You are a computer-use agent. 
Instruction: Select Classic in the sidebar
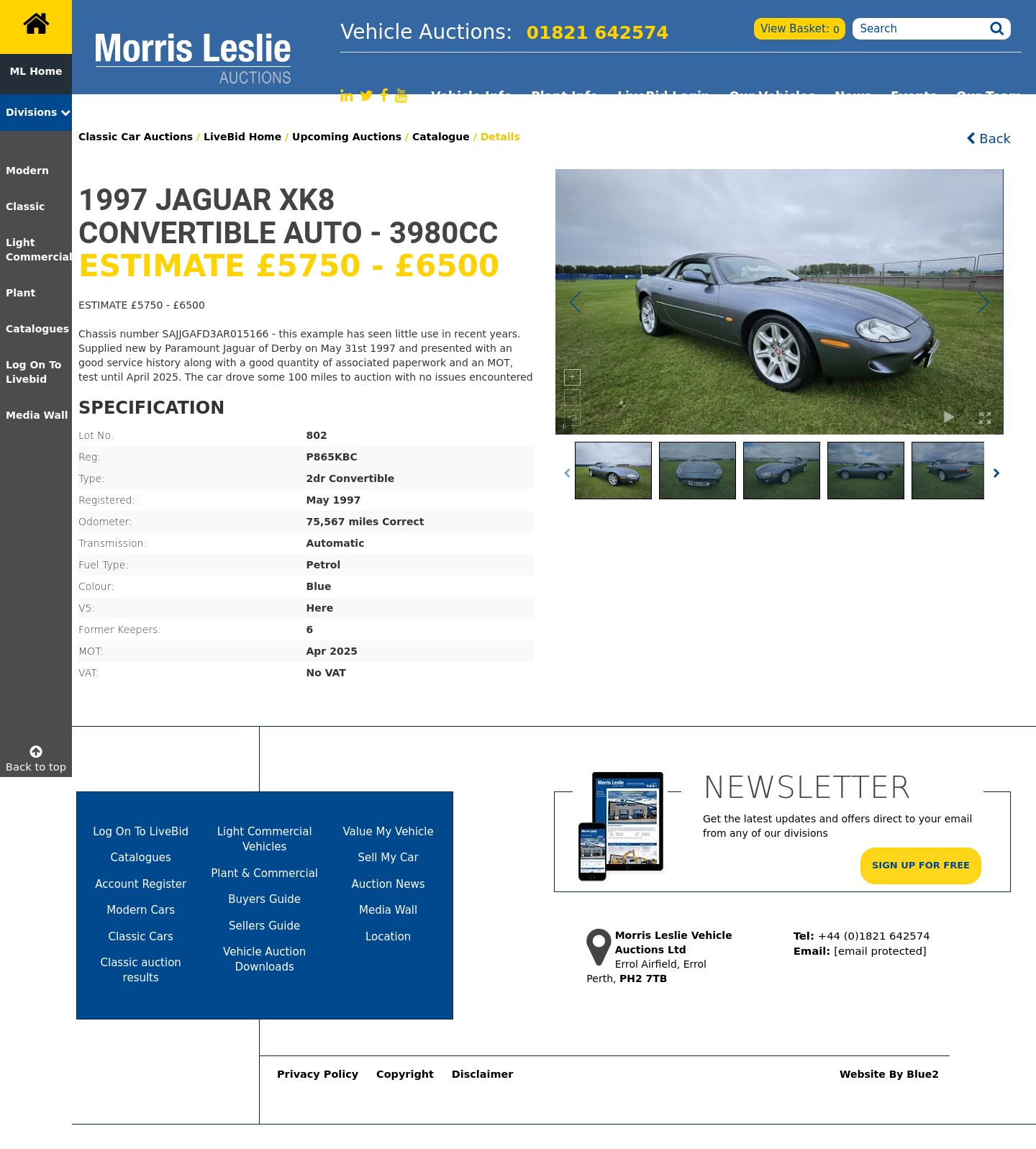tap(25, 206)
